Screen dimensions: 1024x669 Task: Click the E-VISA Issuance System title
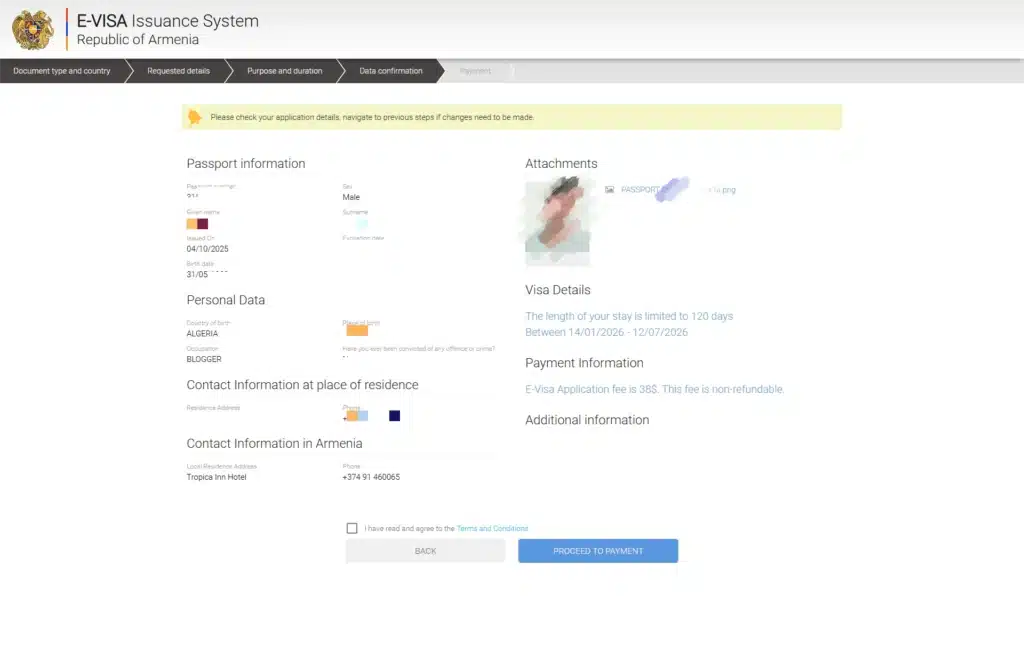(x=167, y=21)
